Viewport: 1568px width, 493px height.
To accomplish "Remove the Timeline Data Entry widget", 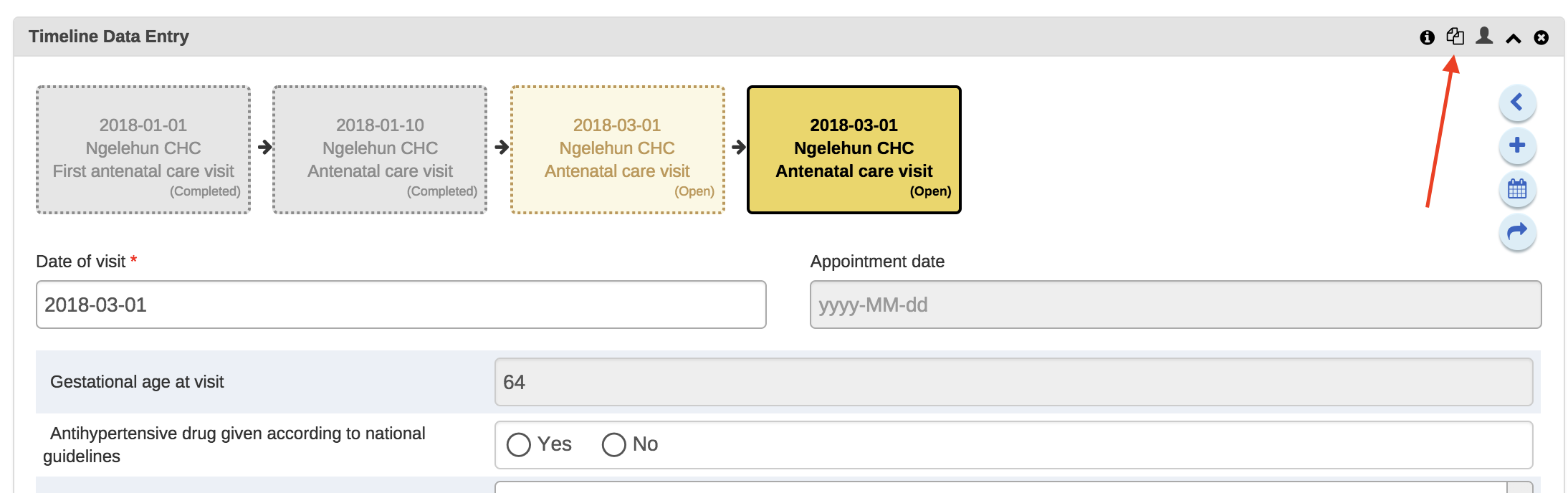I will [1541, 37].
